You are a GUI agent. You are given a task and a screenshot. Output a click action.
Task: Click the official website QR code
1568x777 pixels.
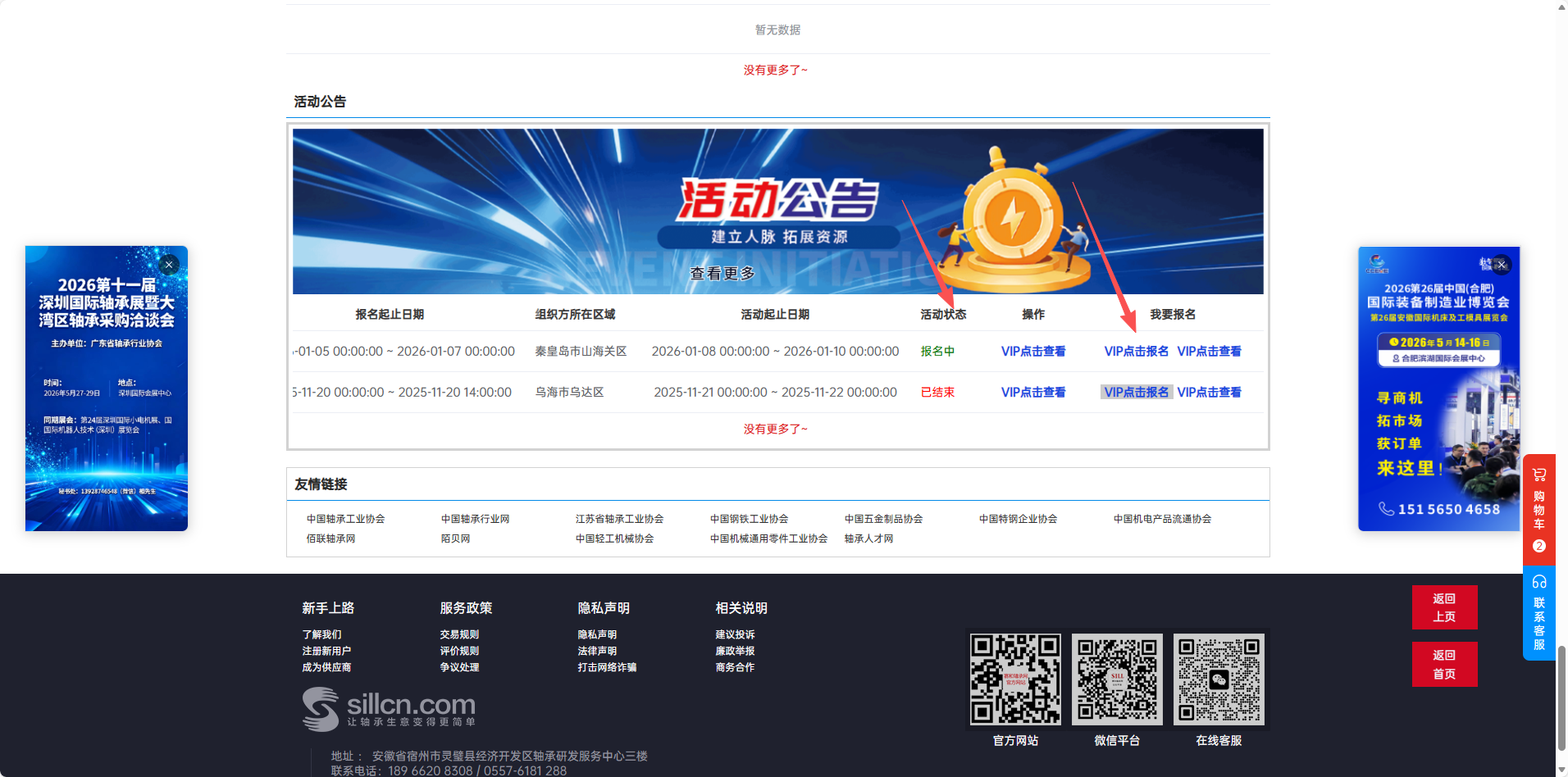1015,679
